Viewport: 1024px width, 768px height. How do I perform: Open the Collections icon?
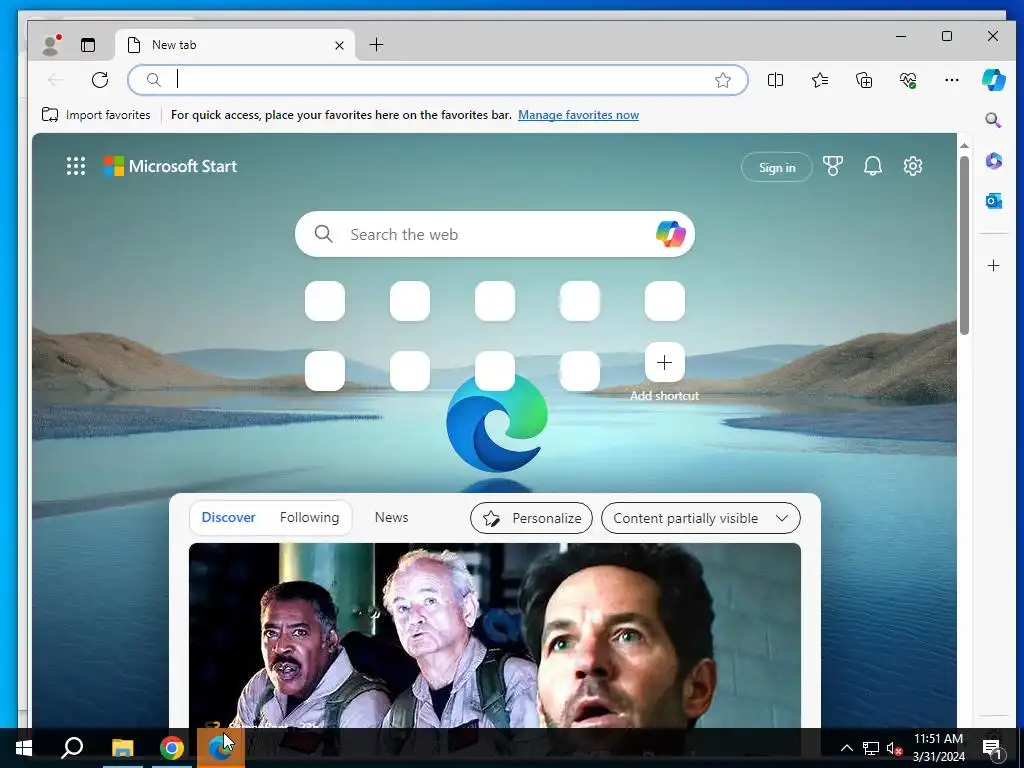pos(864,80)
